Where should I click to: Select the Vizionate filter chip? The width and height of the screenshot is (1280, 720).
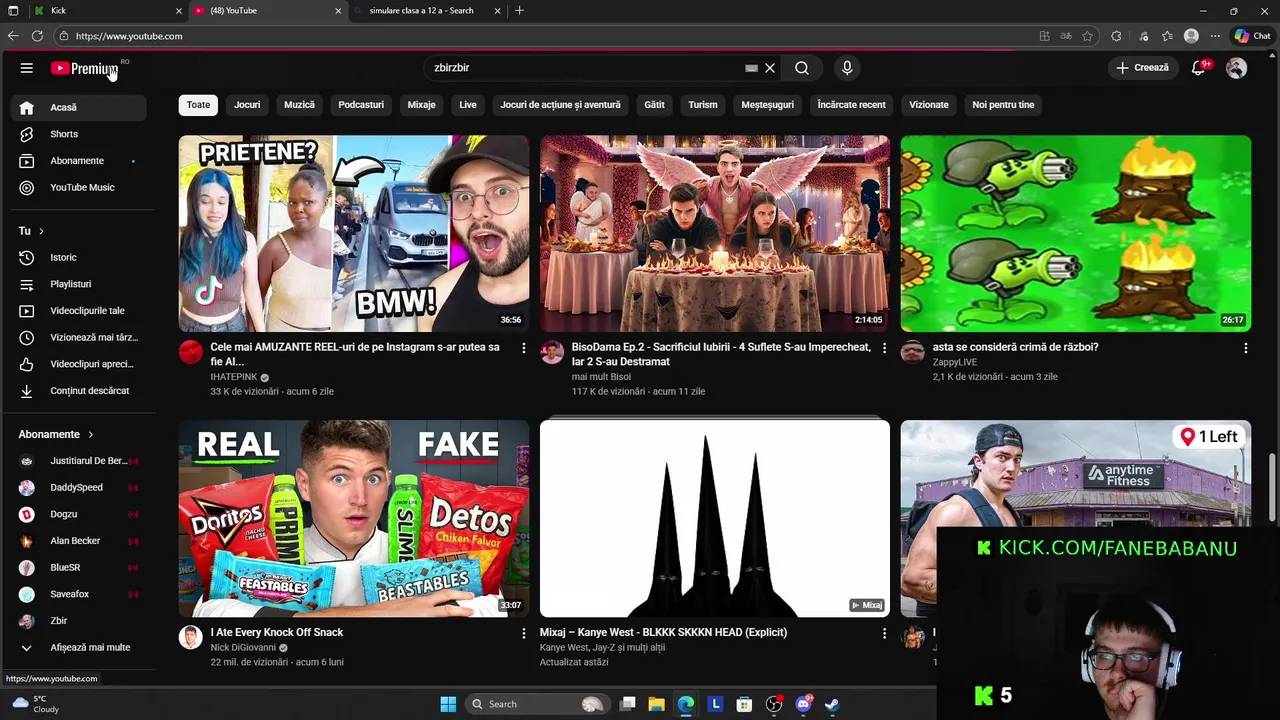(928, 105)
